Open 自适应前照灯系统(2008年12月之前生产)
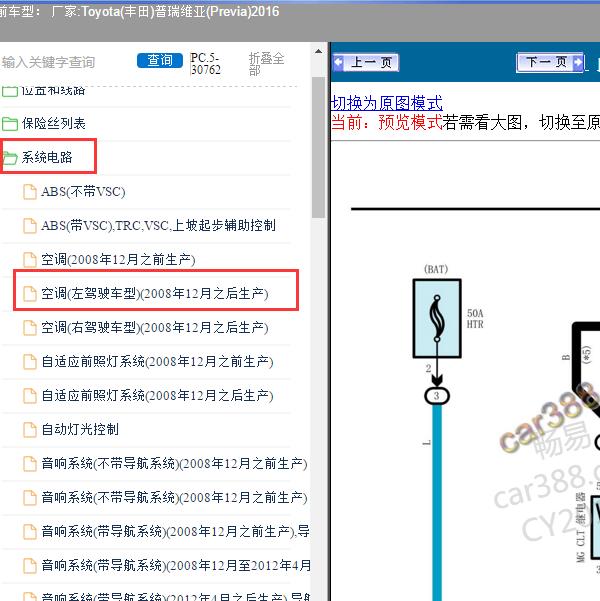 coord(158,361)
